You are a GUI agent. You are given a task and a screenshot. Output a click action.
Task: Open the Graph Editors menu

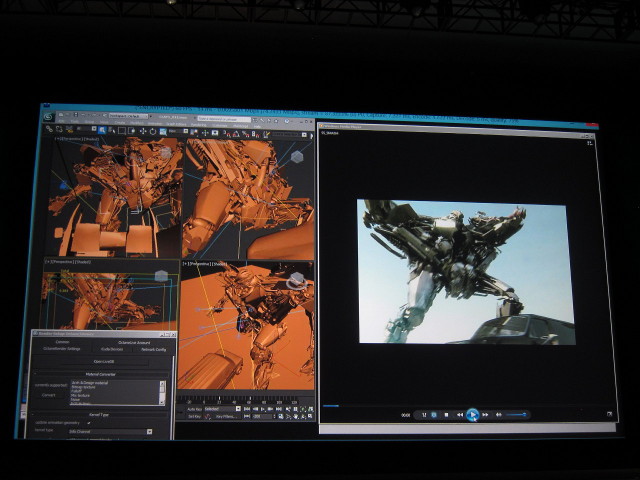(x=176, y=124)
